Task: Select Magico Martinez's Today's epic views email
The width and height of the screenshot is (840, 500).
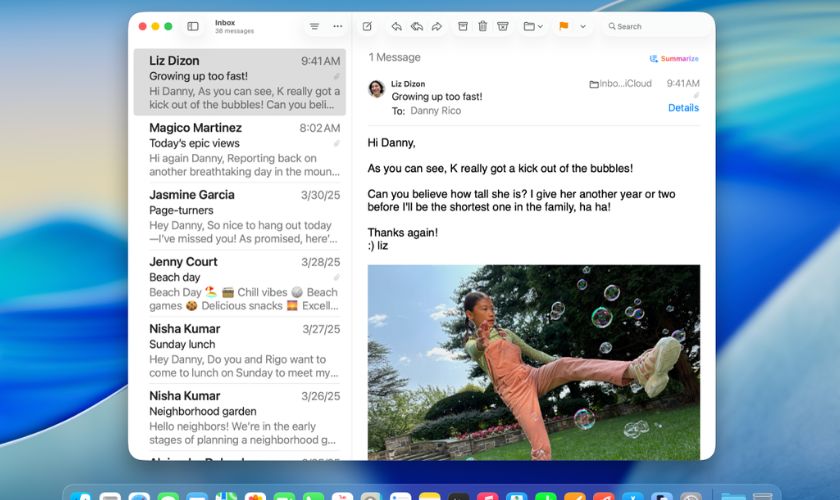Action: 240,150
